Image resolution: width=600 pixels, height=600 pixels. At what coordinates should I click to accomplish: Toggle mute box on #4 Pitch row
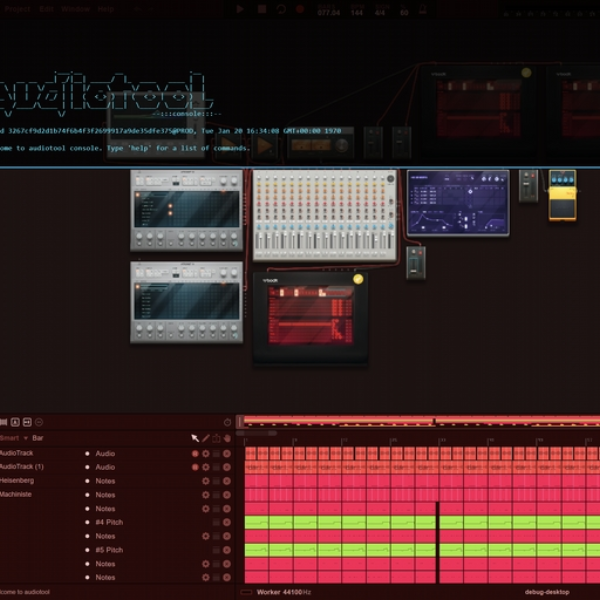(217, 522)
